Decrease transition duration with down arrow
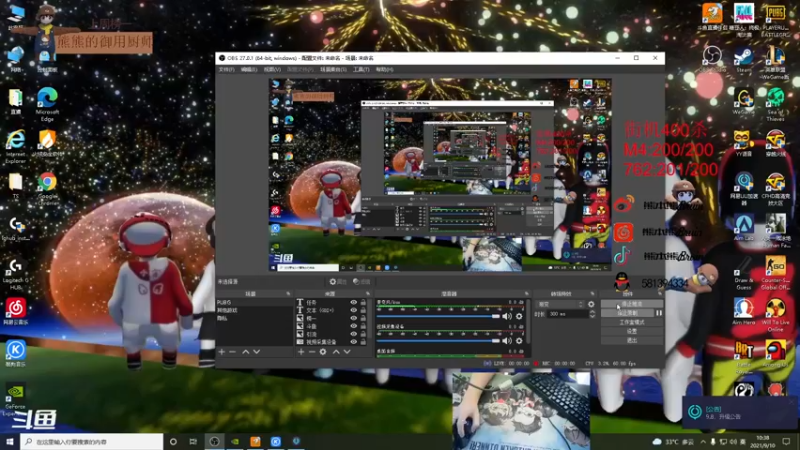The width and height of the screenshot is (800, 450). coord(592,316)
